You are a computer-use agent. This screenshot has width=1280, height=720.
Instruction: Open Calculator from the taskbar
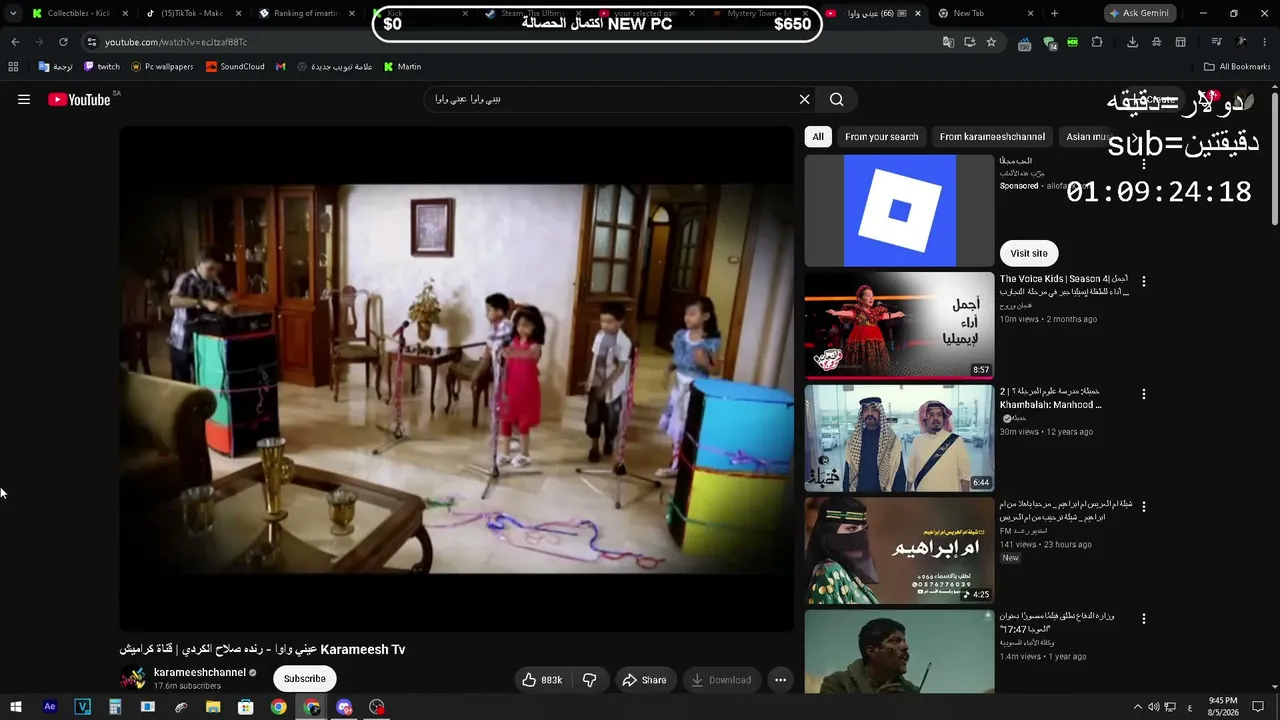point(115,707)
